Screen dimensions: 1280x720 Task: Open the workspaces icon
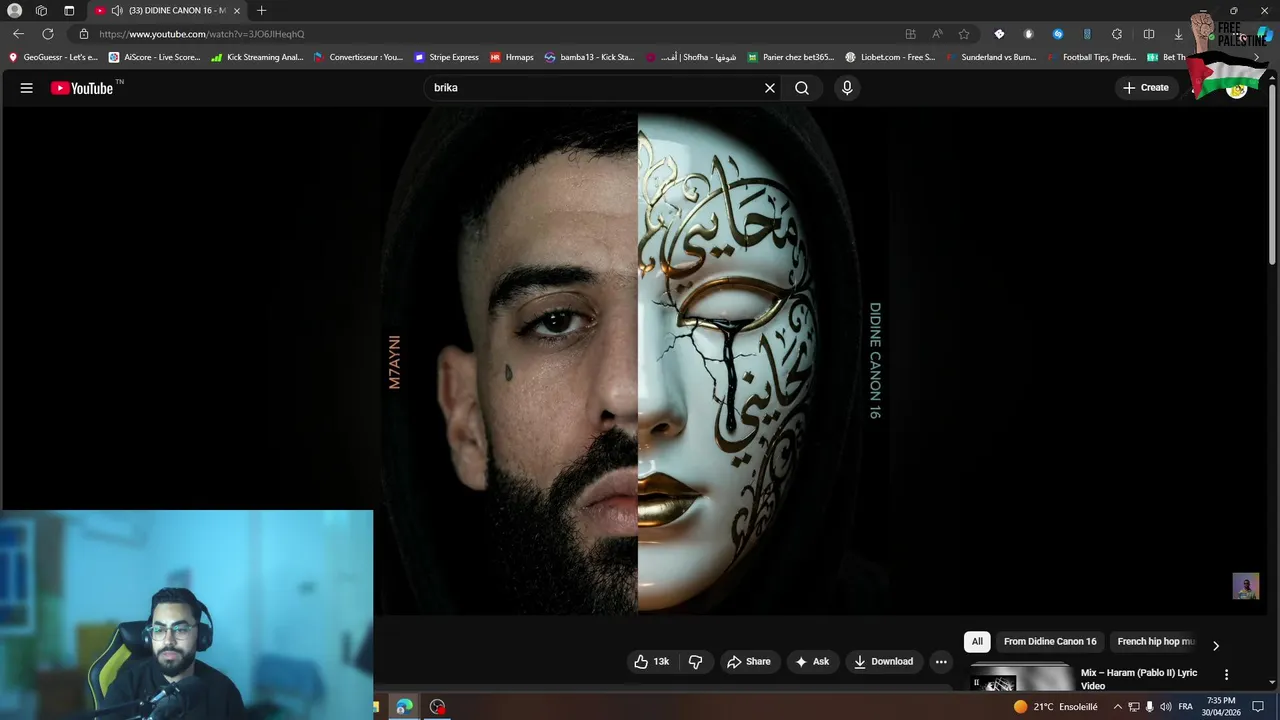[x=41, y=10]
